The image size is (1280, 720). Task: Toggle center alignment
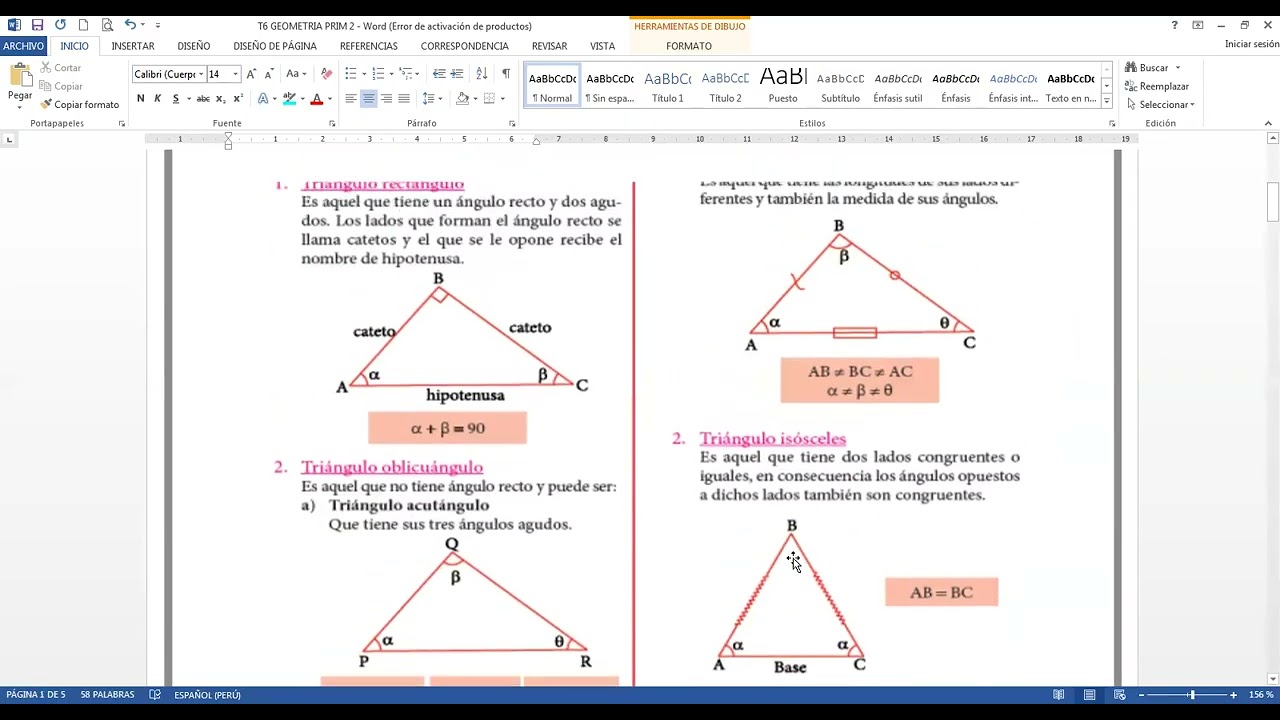(369, 98)
